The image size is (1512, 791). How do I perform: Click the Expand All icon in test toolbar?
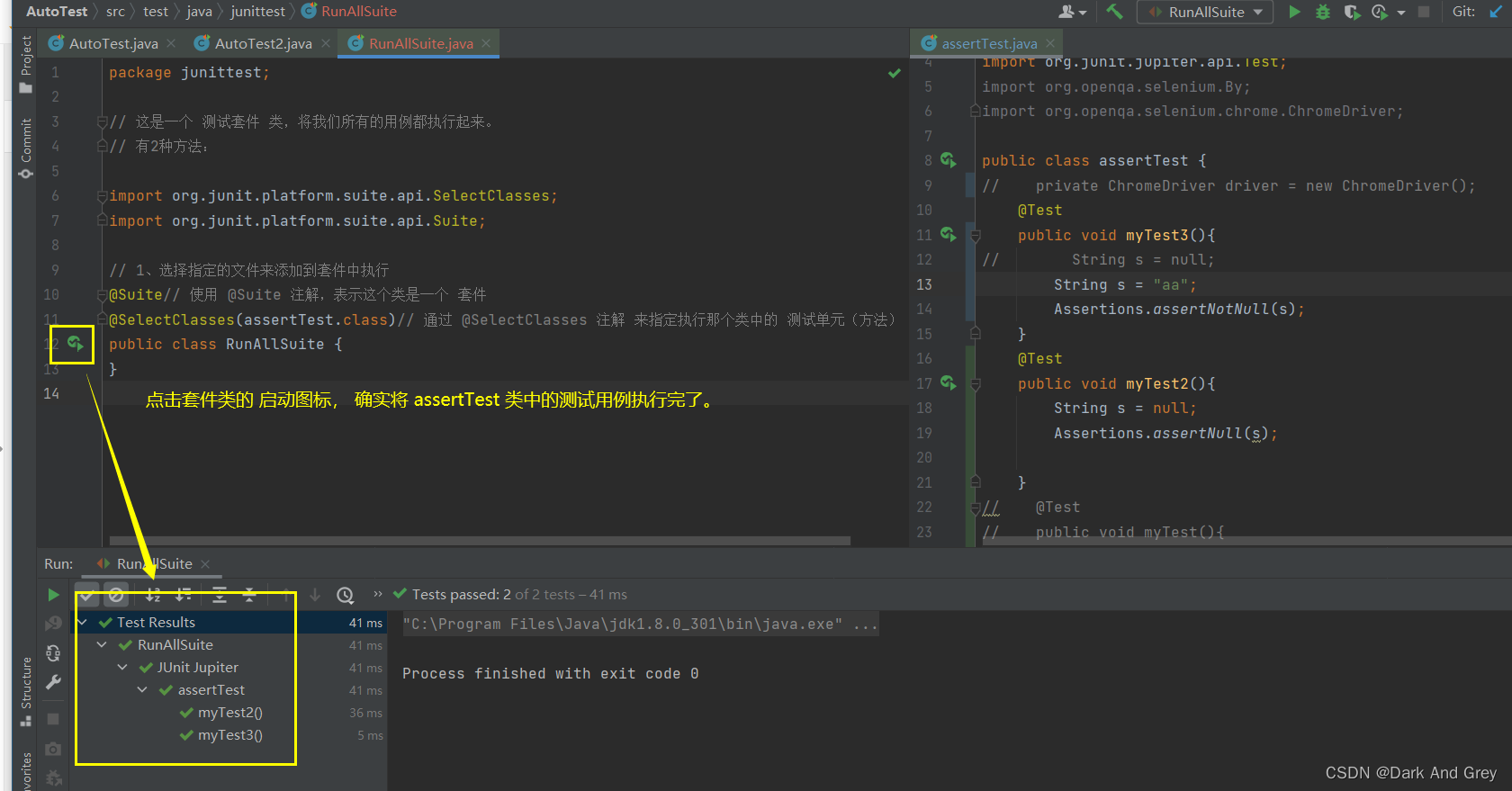click(220, 595)
